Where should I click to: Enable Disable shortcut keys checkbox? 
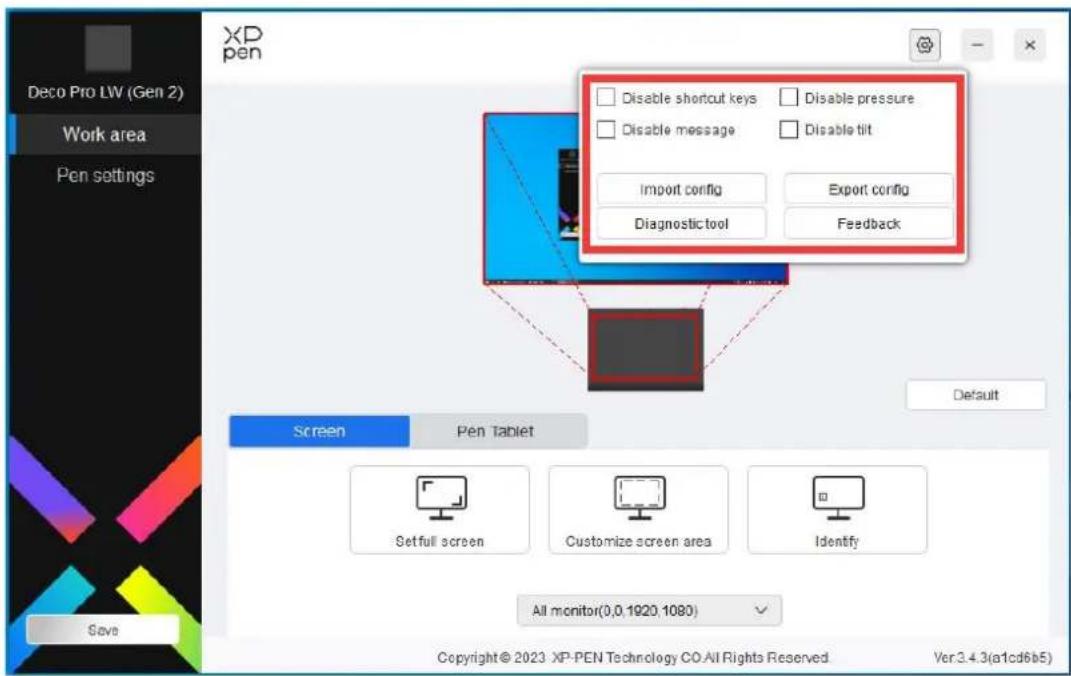pos(606,98)
